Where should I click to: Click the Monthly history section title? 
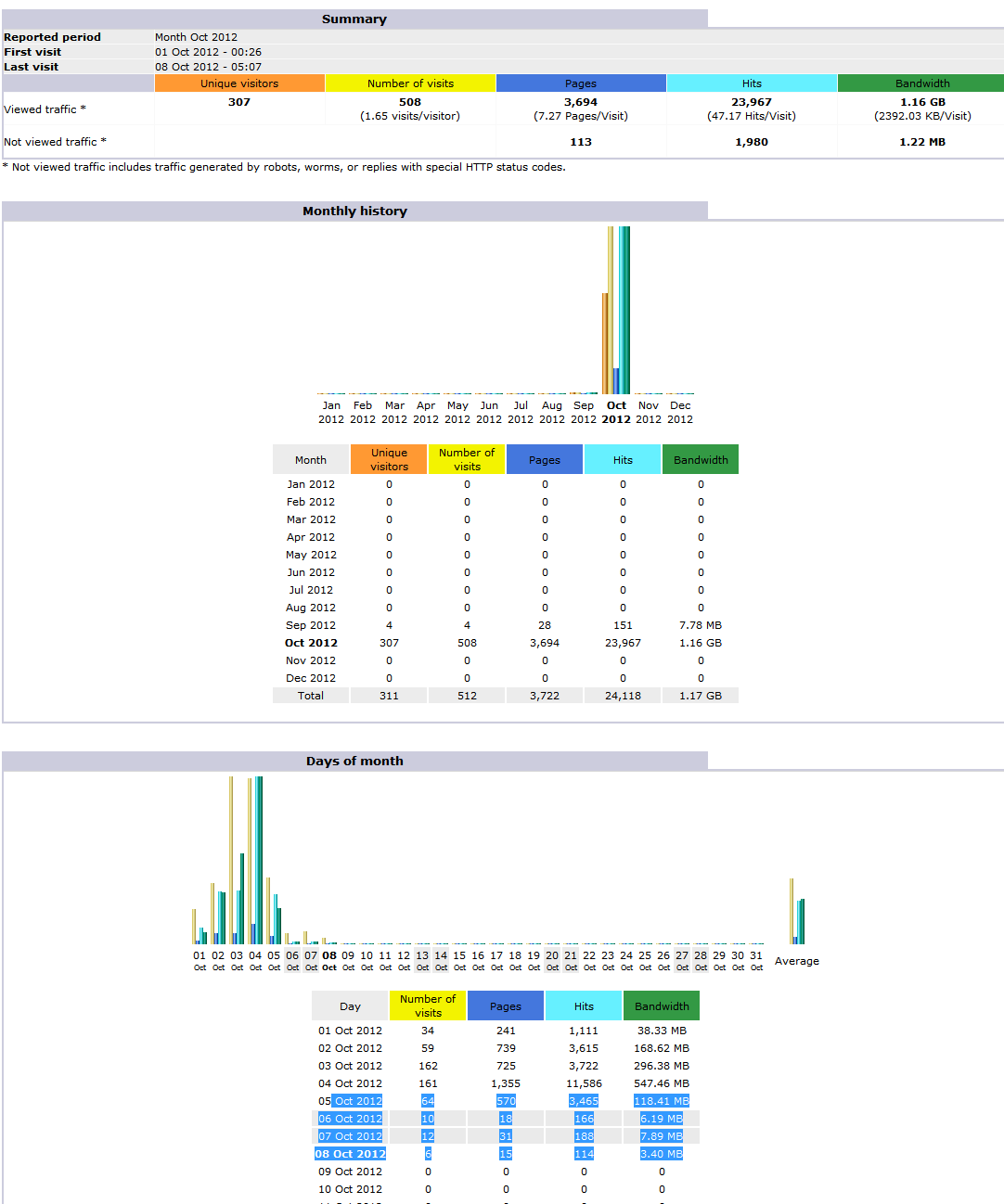pyautogui.click(x=354, y=211)
